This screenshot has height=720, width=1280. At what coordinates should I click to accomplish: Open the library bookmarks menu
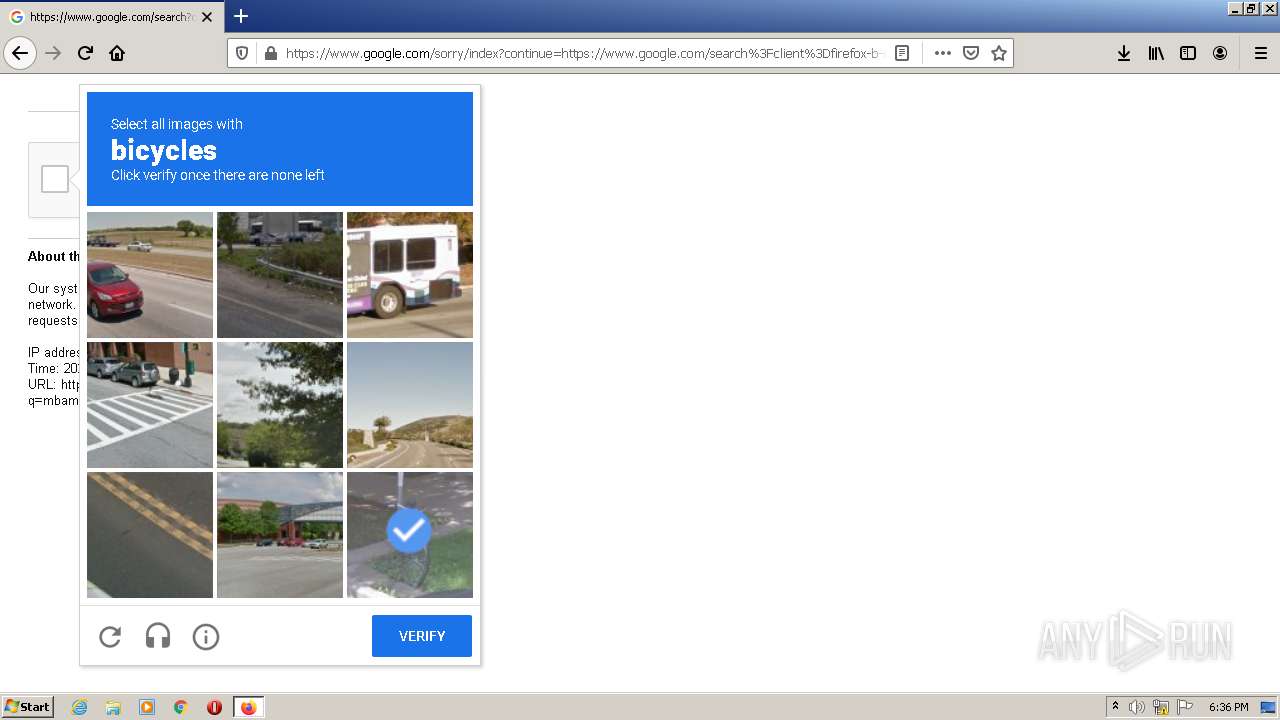pos(1156,53)
